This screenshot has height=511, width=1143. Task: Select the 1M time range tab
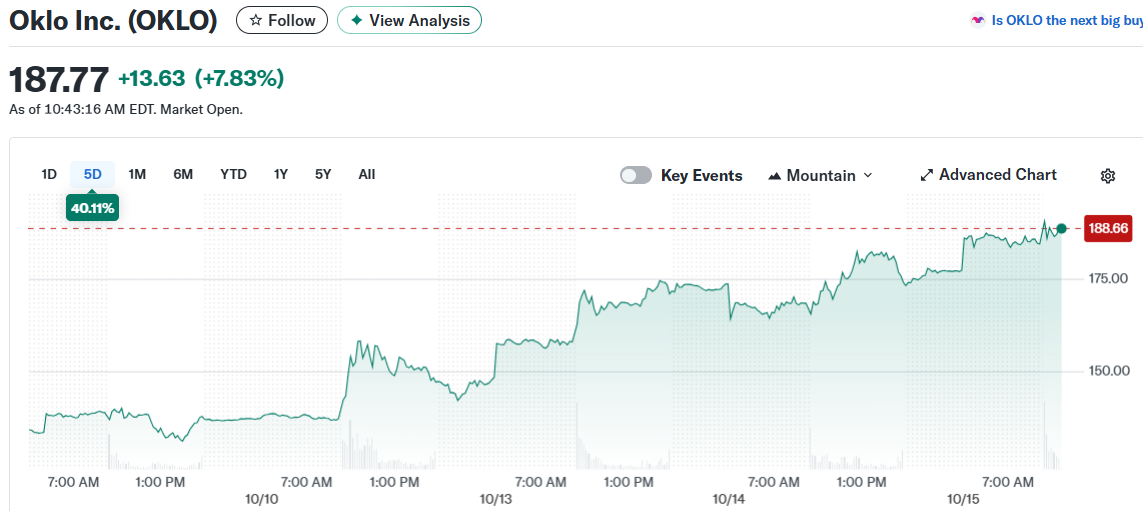137,174
